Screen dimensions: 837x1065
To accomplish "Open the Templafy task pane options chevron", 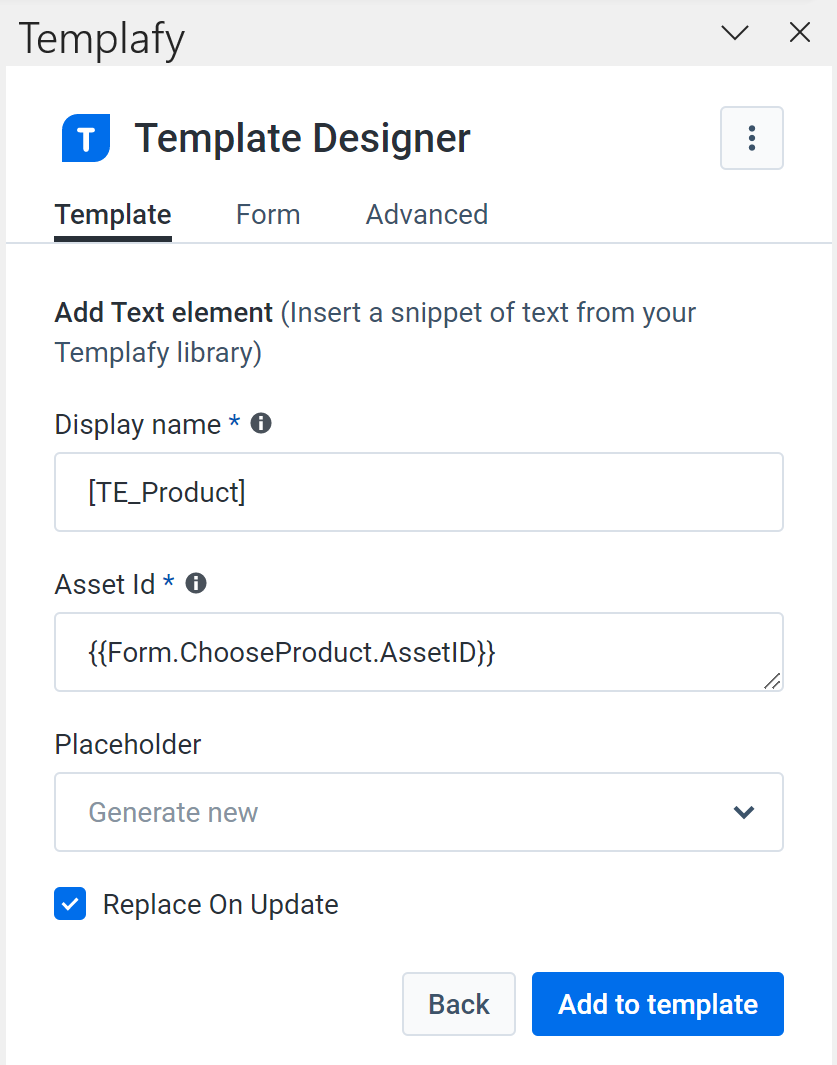I will pos(734,32).
